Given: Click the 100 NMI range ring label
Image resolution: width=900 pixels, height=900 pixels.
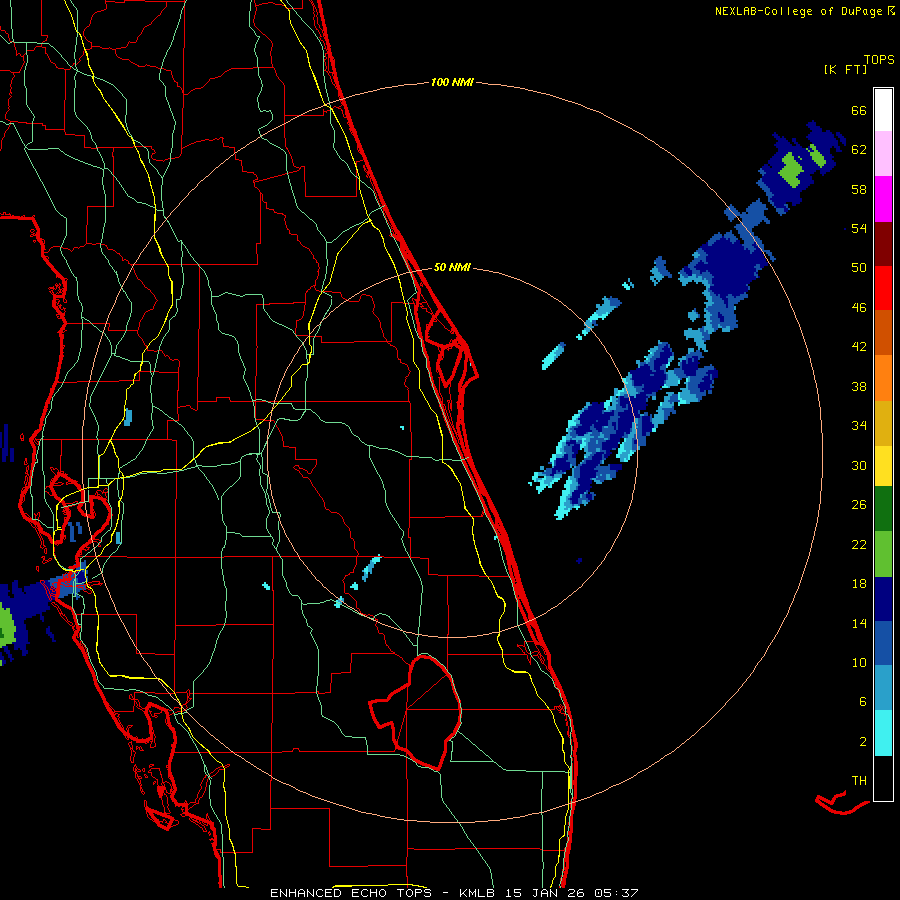Looking at the screenshot, I should 452,83.
